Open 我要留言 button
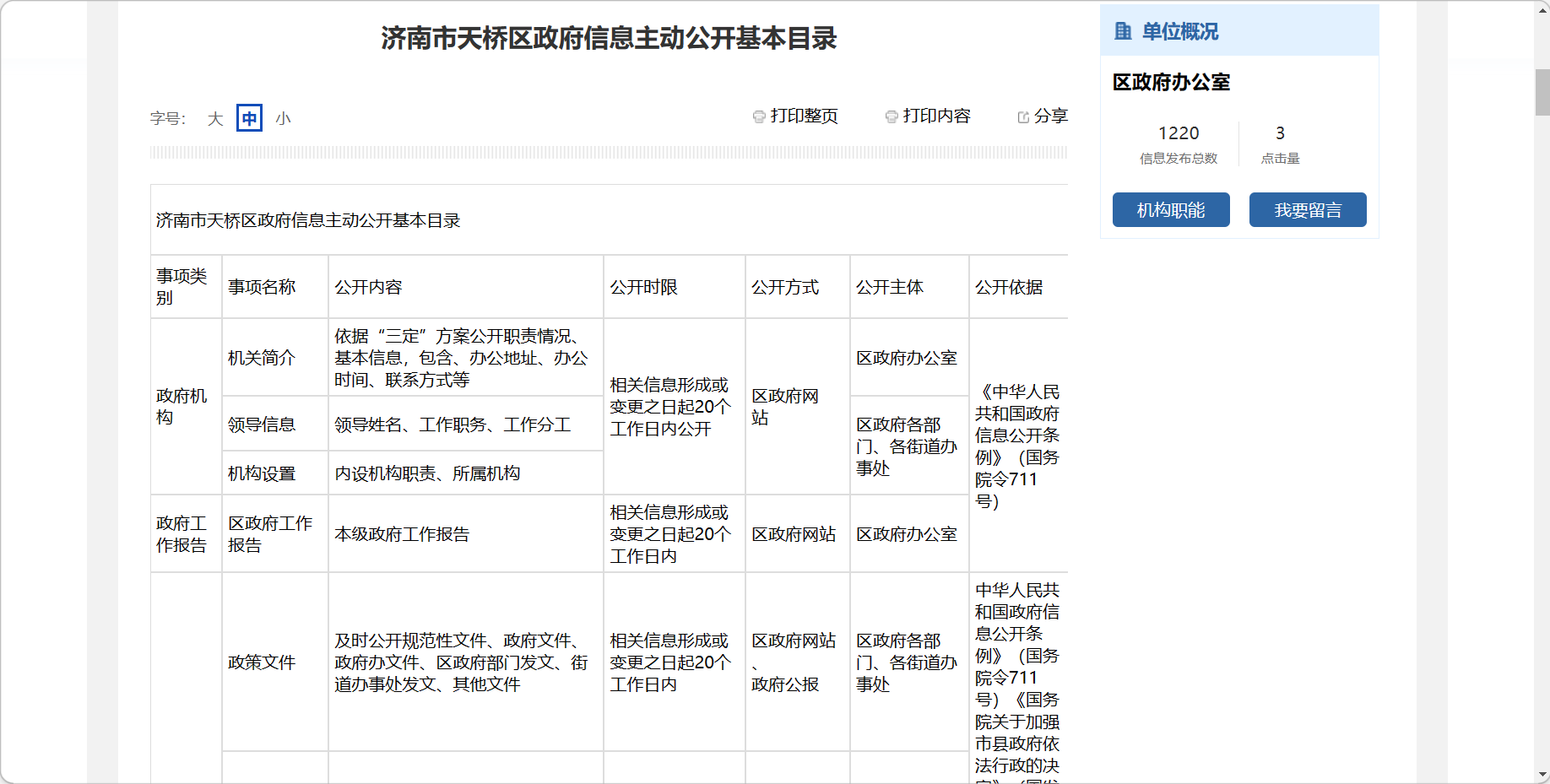 pyautogui.click(x=1308, y=210)
